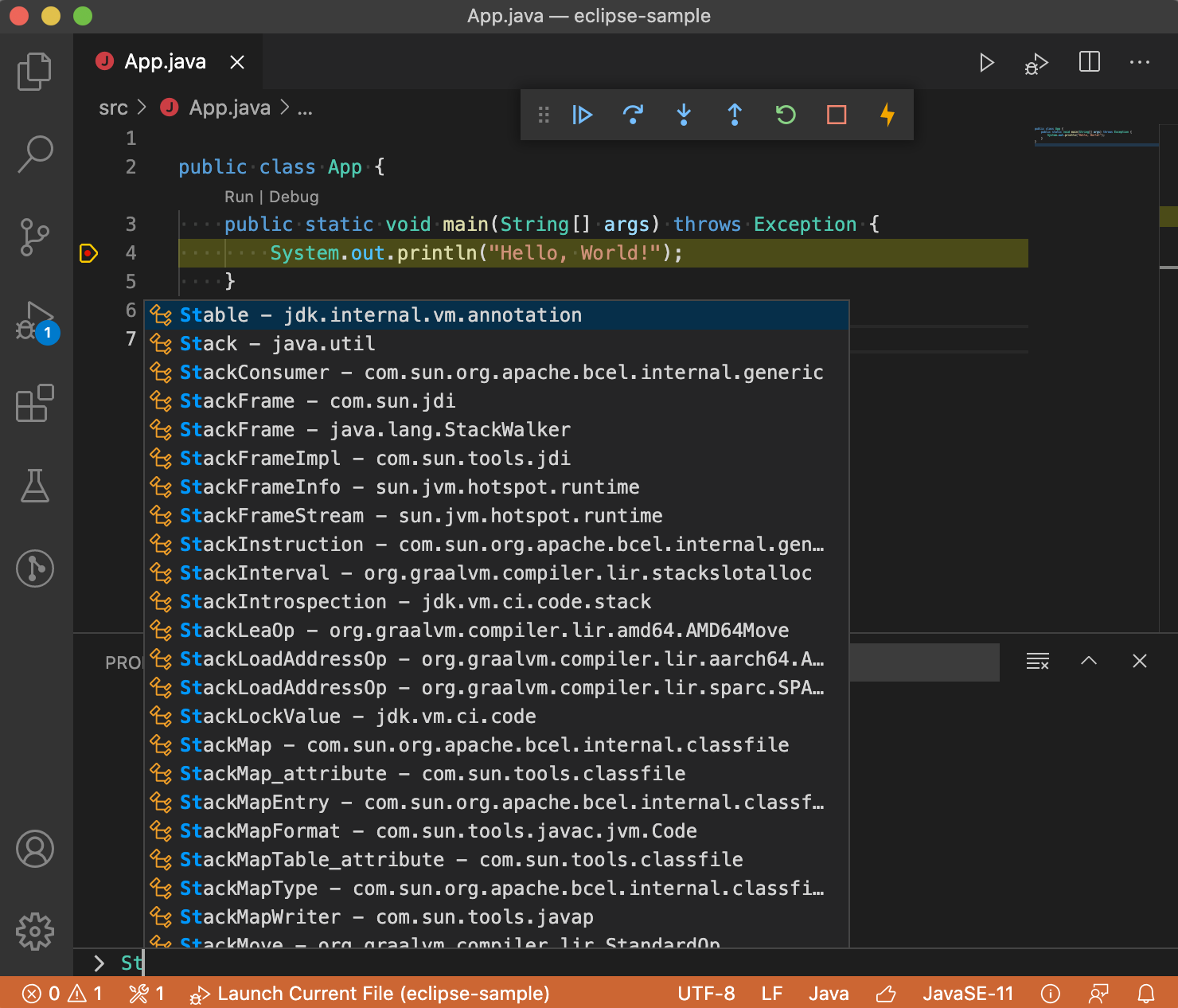Screen dimensions: 1178x1008
Task: Open the Search view in activity bar
Action: (x=35, y=154)
